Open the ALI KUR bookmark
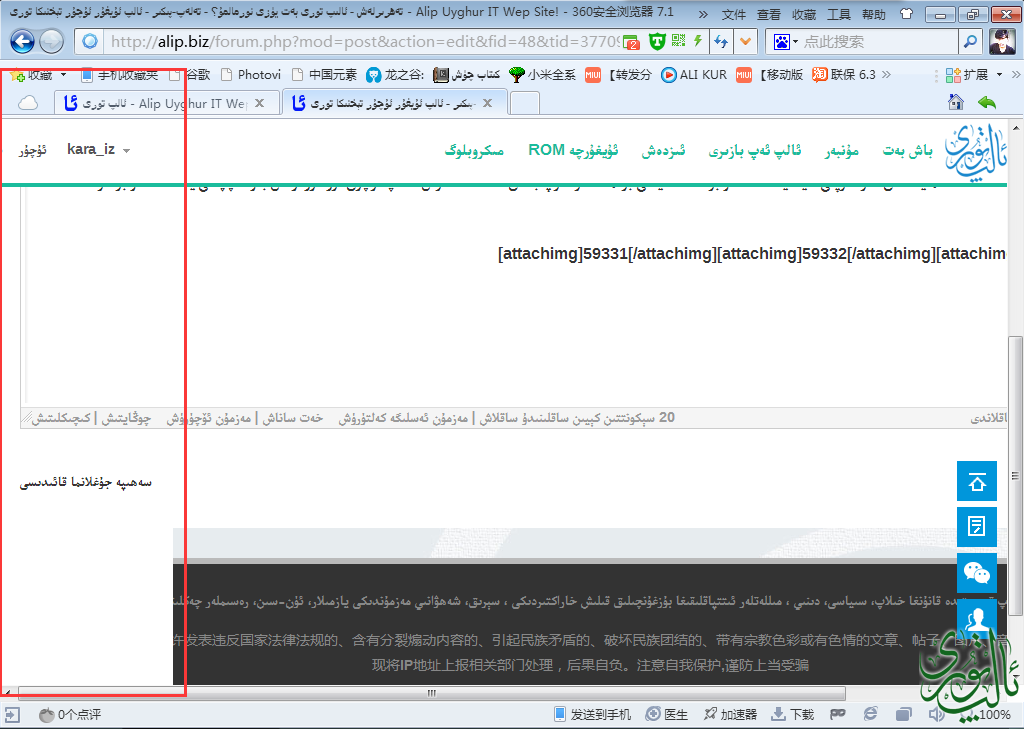Image resolution: width=1024 pixels, height=729 pixels. 694,75
